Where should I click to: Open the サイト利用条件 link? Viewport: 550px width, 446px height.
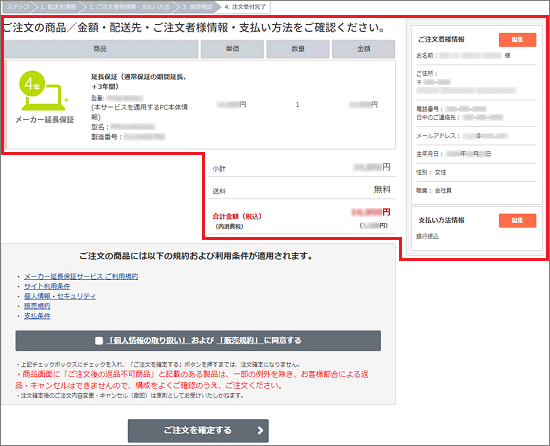pos(47,286)
